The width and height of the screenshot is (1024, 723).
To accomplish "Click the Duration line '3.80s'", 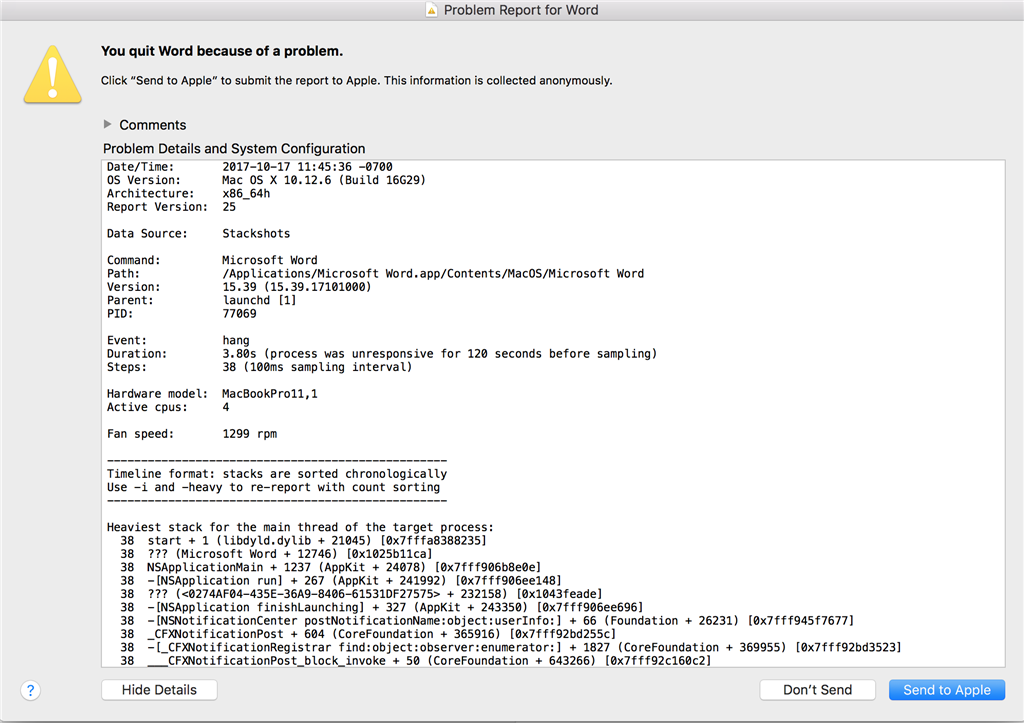I will point(381,353).
